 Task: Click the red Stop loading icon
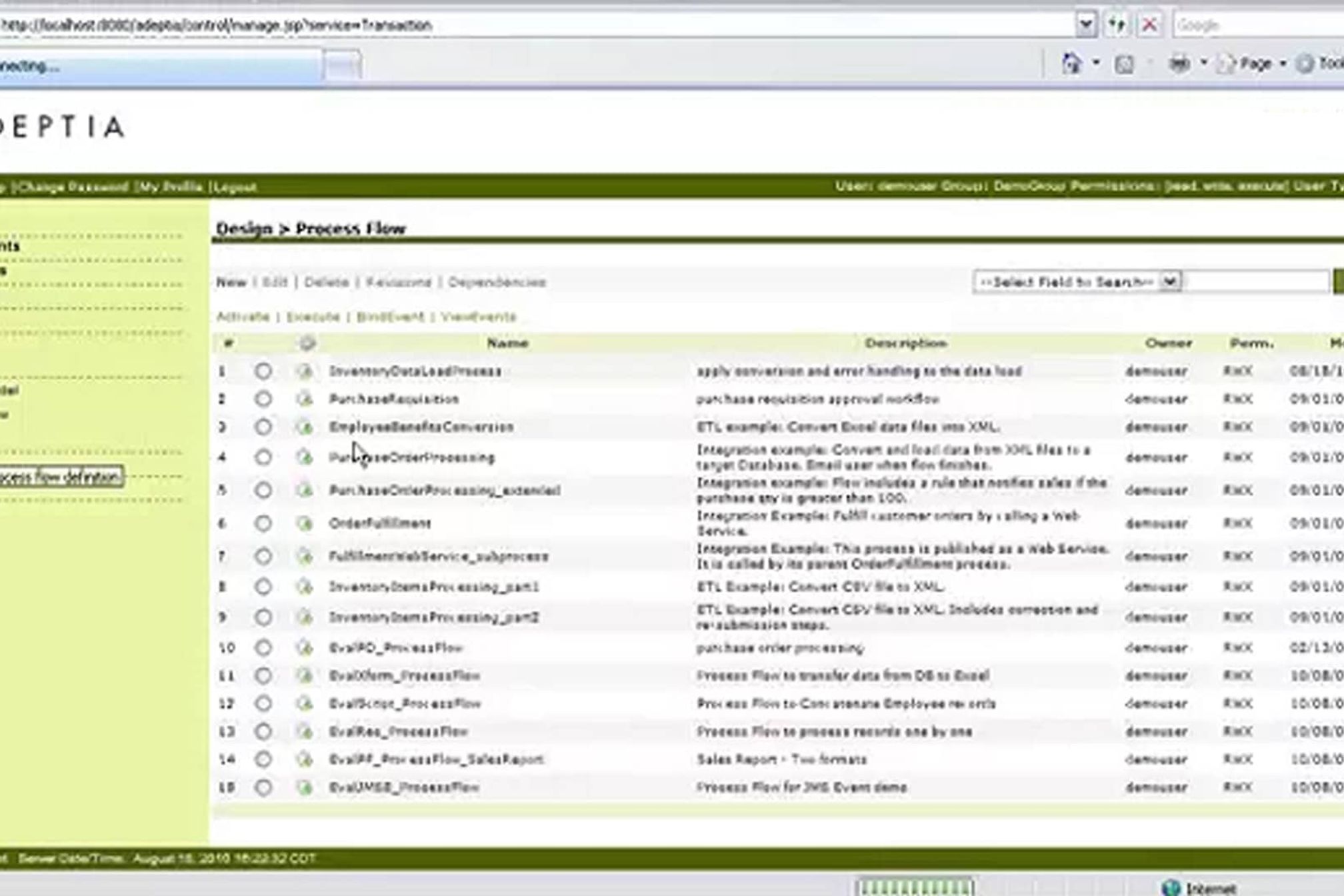1150,25
